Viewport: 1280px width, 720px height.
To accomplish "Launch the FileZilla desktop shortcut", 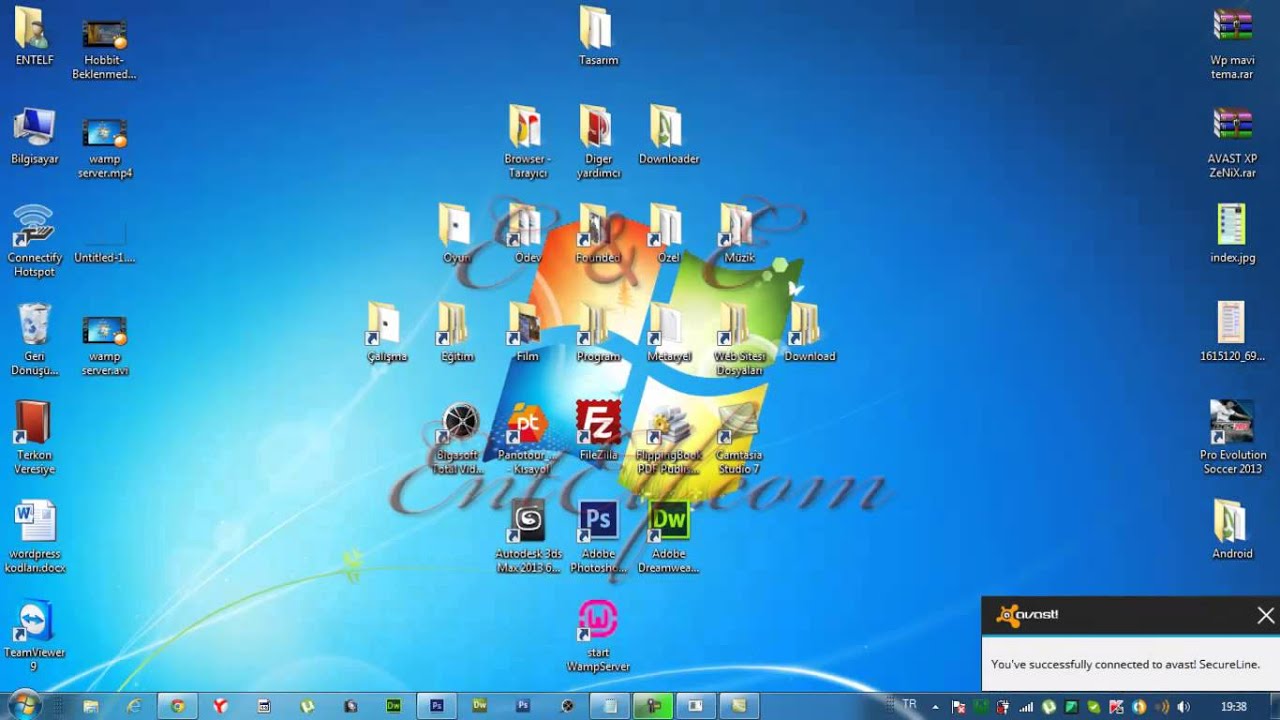I will [x=598, y=432].
